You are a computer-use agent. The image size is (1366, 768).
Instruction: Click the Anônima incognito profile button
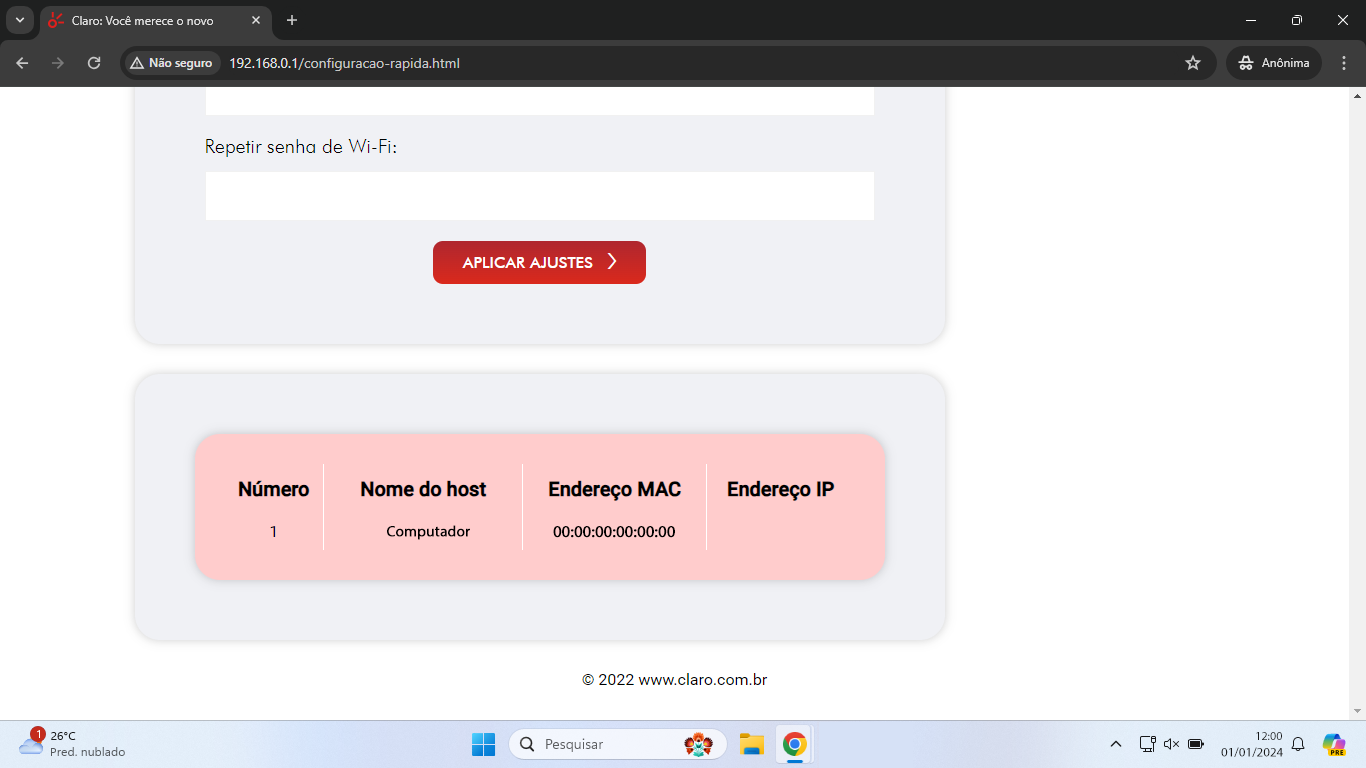click(1274, 63)
